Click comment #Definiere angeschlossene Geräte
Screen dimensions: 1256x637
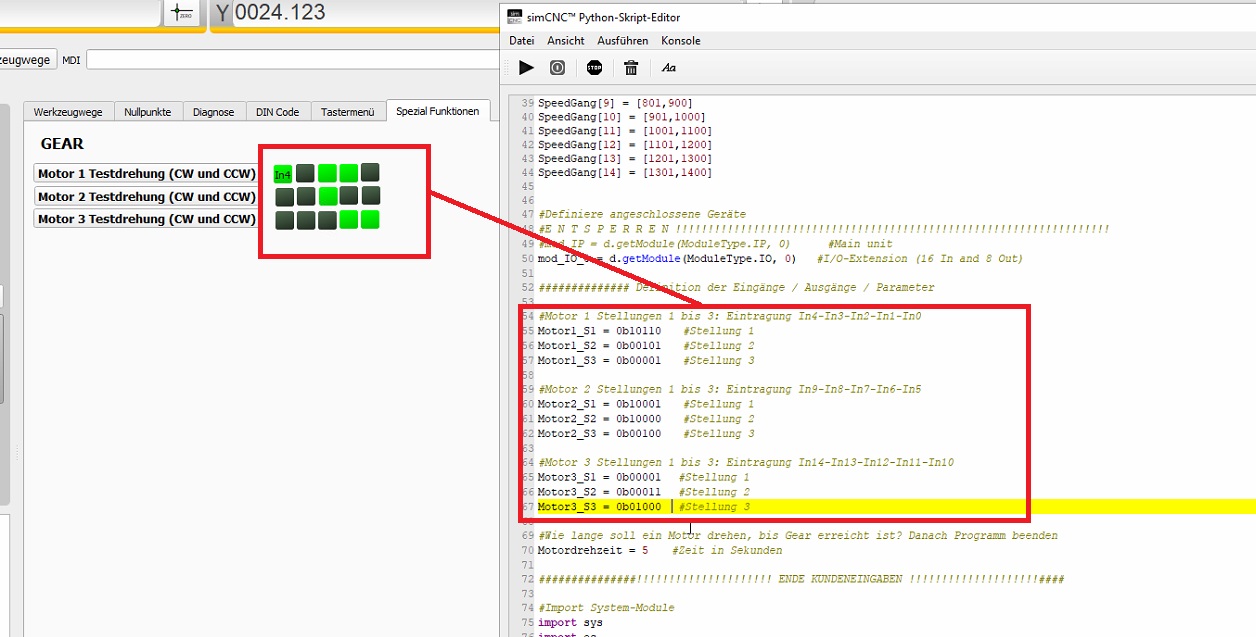(x=642, y=214)
